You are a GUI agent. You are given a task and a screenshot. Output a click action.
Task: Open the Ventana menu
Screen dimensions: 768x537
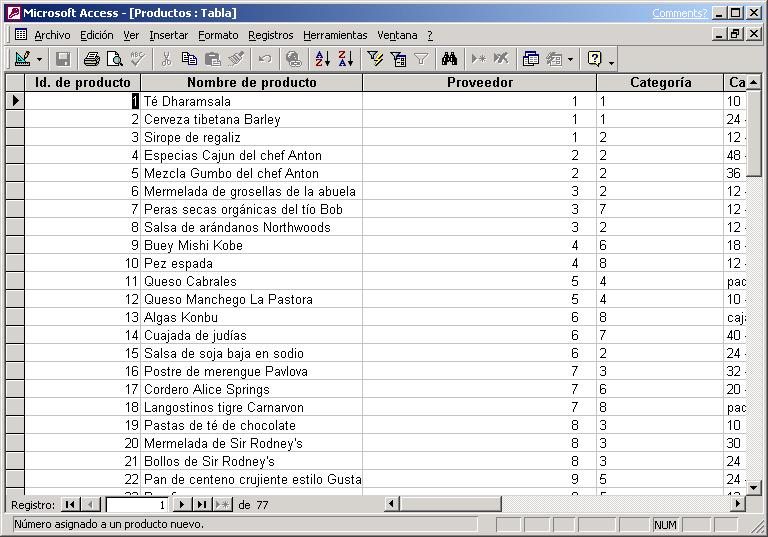point(397,35)
